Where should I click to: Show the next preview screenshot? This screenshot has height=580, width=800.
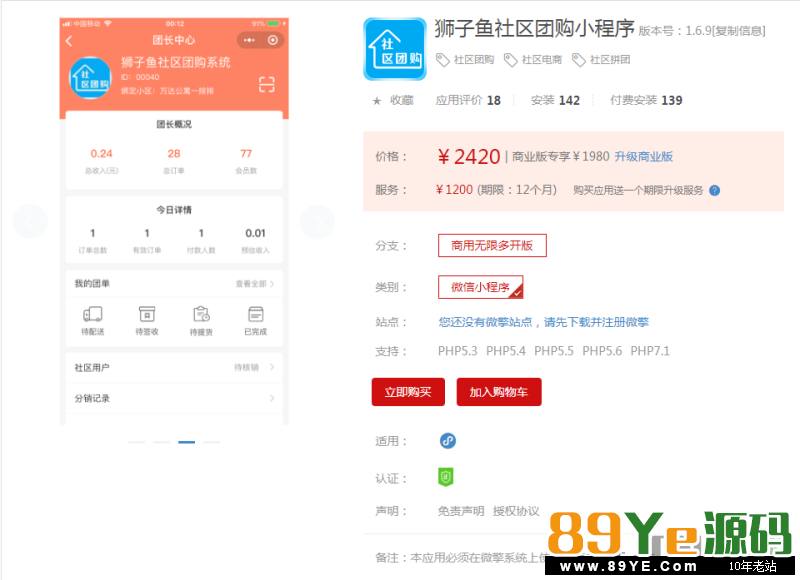(317, 221)
